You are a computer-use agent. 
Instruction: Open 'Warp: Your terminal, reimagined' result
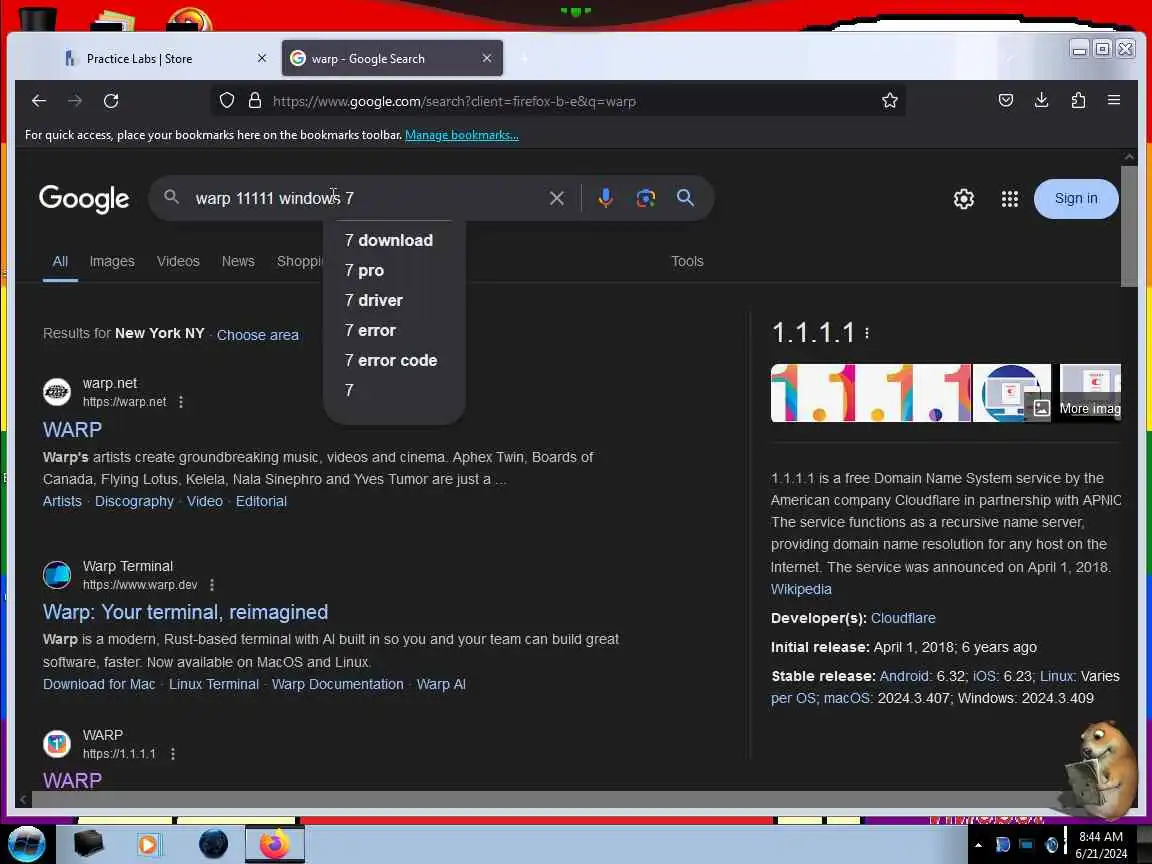tap(185, 612)
